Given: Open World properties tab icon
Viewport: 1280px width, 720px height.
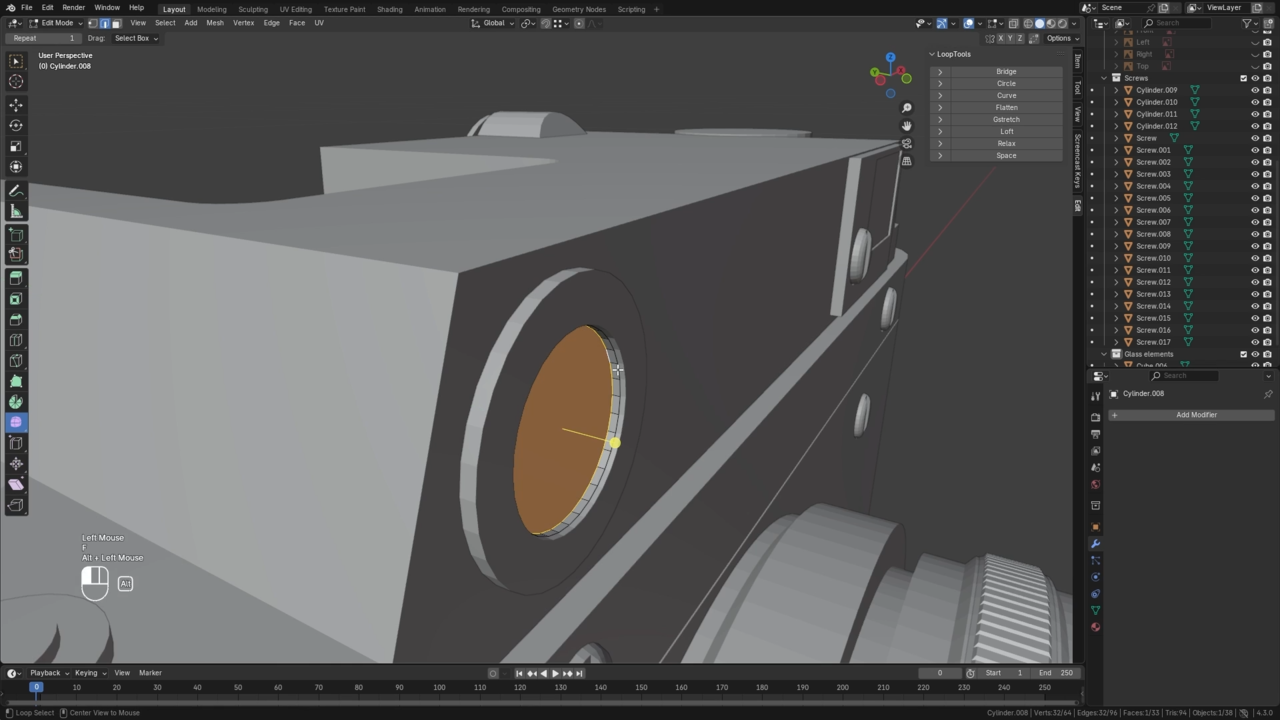Looking at the screenshot, I should [x=1095, y=485].
